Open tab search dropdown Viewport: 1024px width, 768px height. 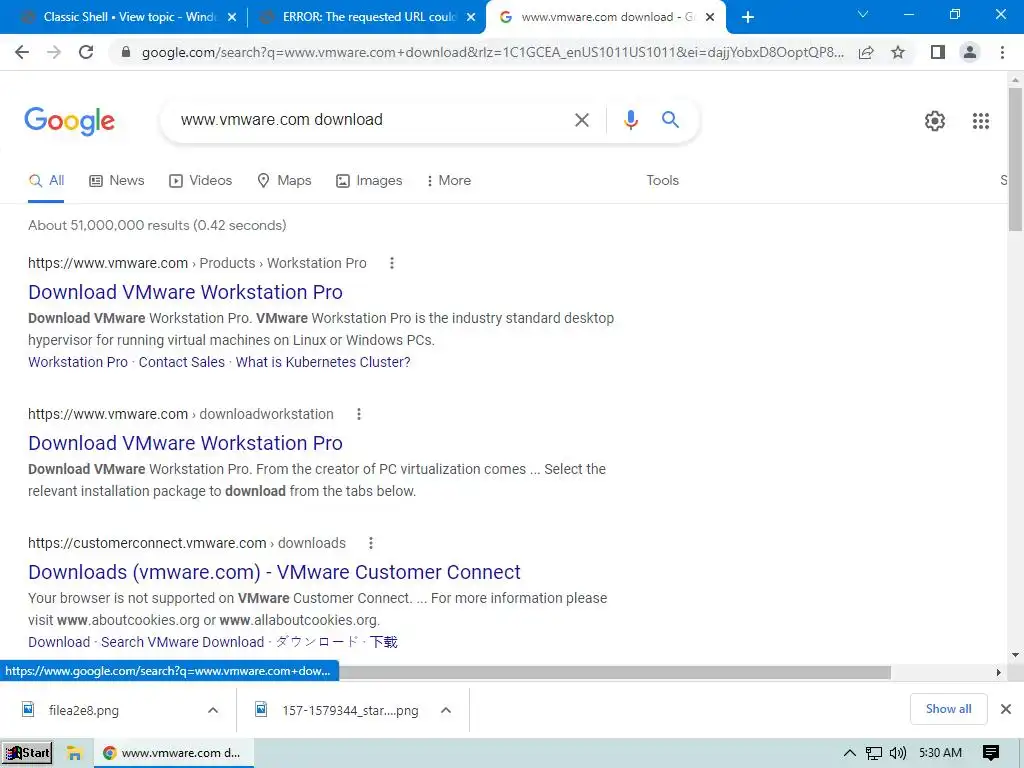click(x=863, y=14)
